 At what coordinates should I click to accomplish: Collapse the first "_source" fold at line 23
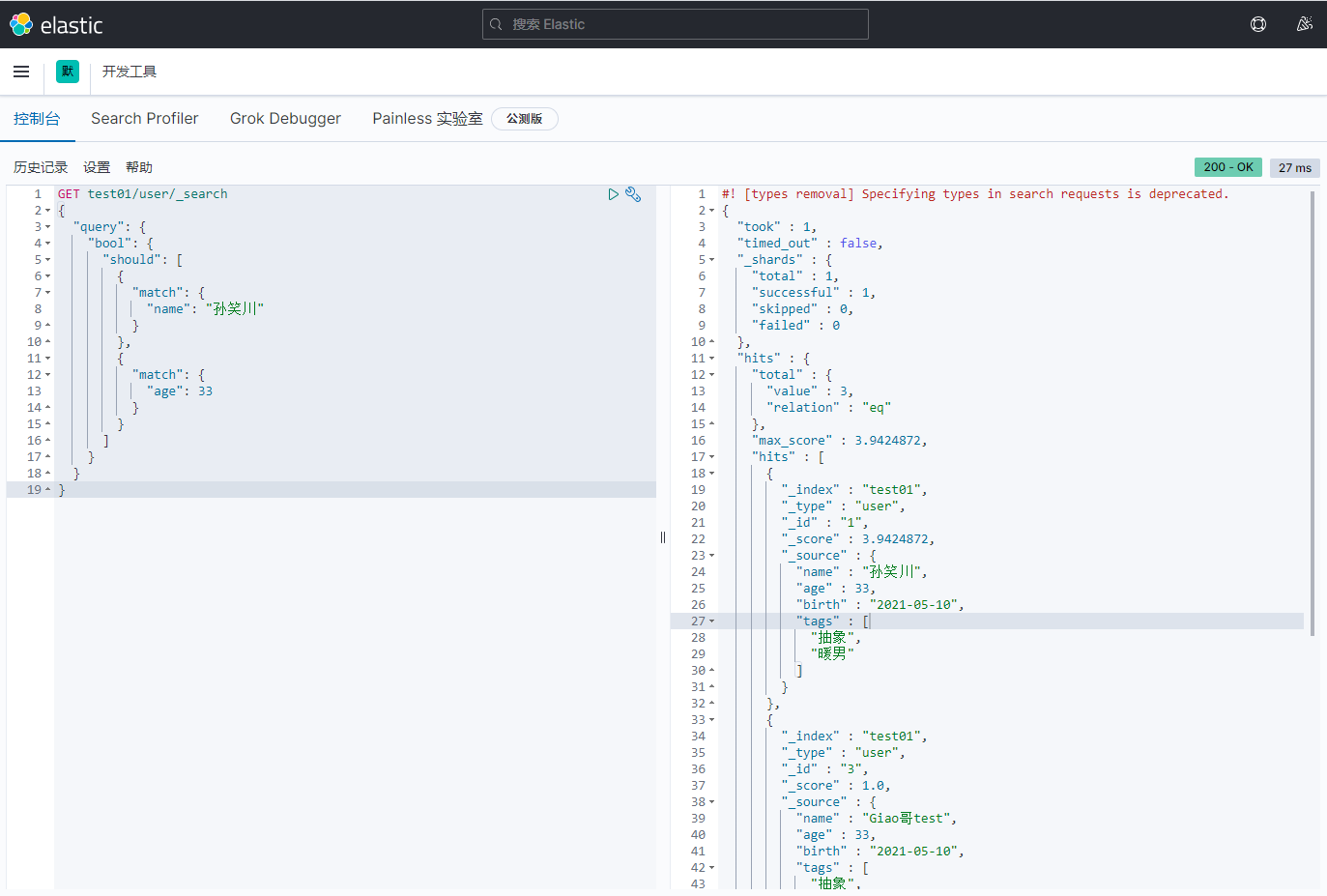(712, 556)
